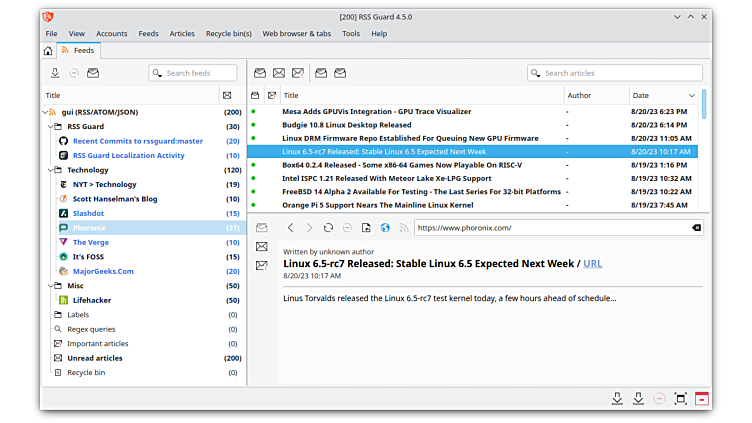Click the fullscreen icon in the status bar
The height and width of the screenshot is (423, 752).
coord(680,398)
